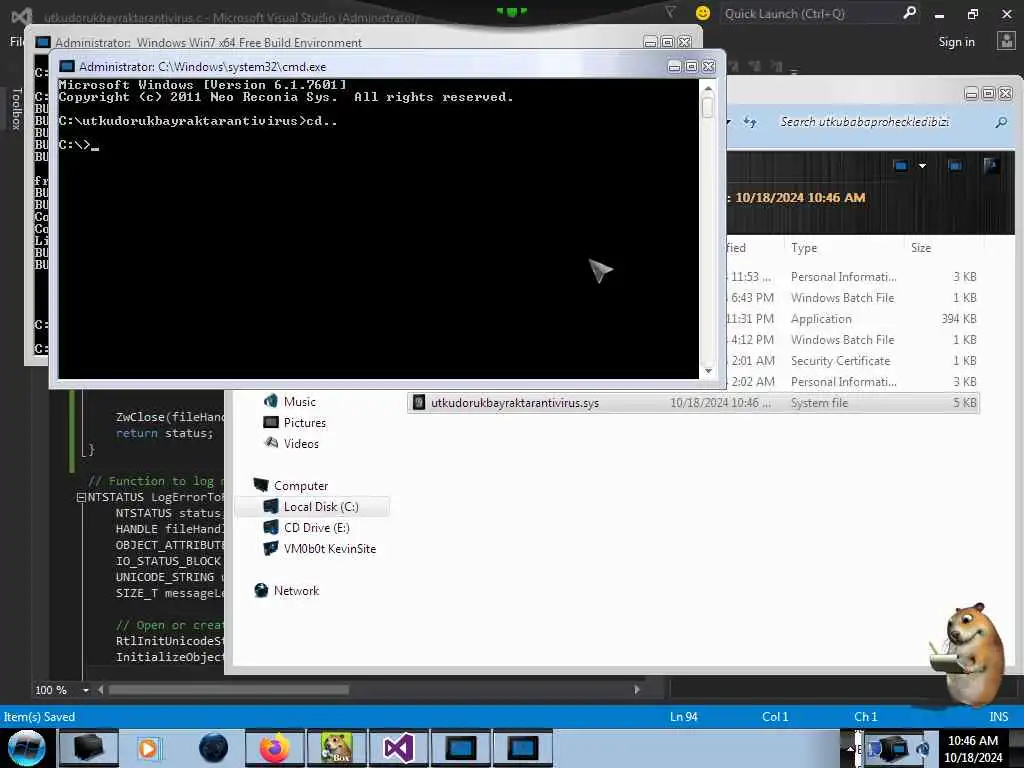Open the Explorer address history dropdown
This screenshot has width=1024, height=768.
point(729,121)
